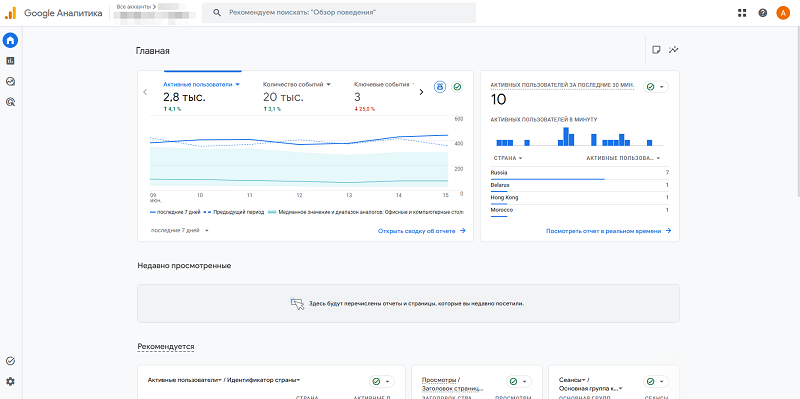Change the последние 7 дней date range
This screenshot has width=800, height=399.
180,231
